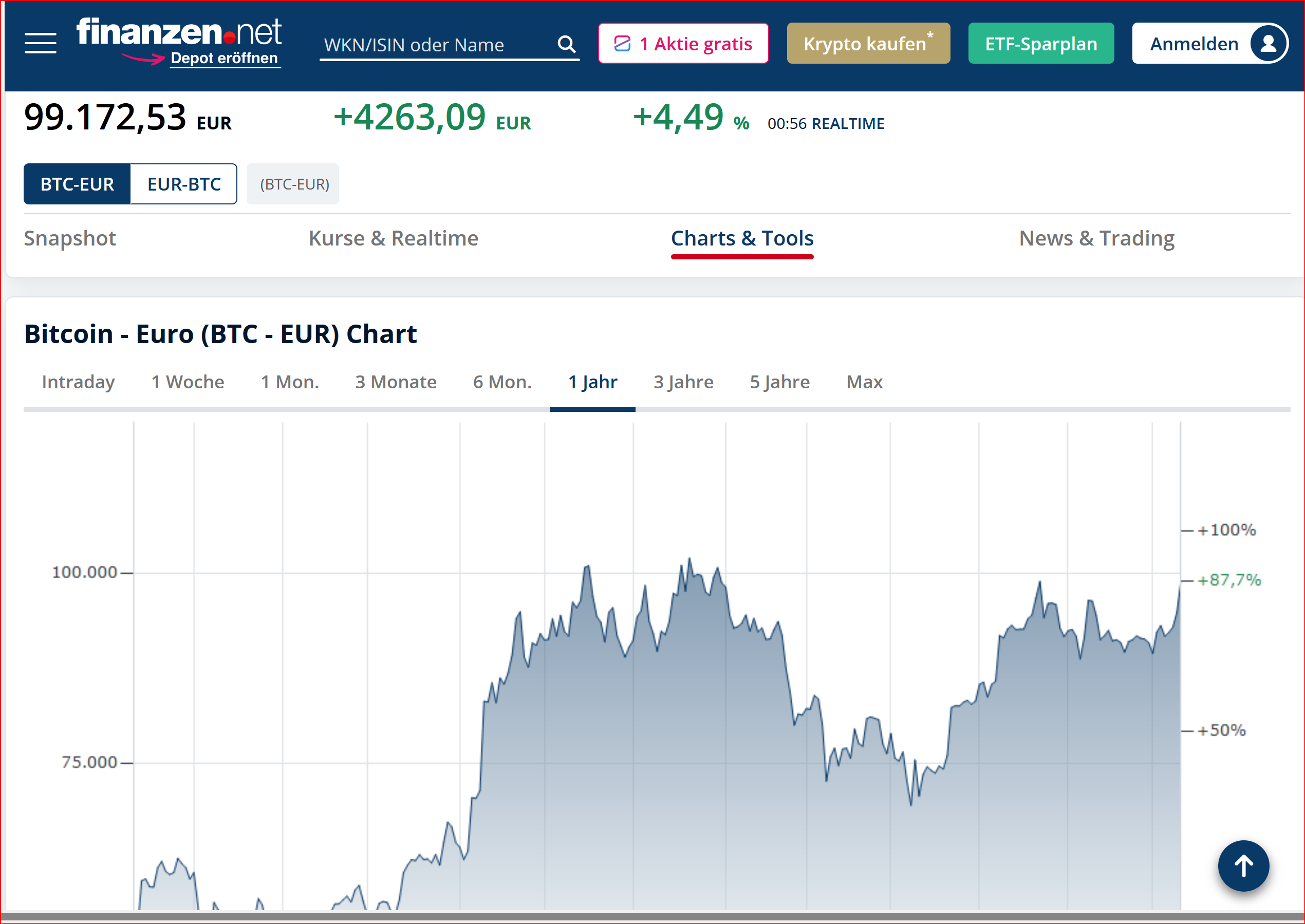The height and width of the screenshot is (924, 1305).
Task: Open the hamburger navigation menu
Action: tap(41, 43)
